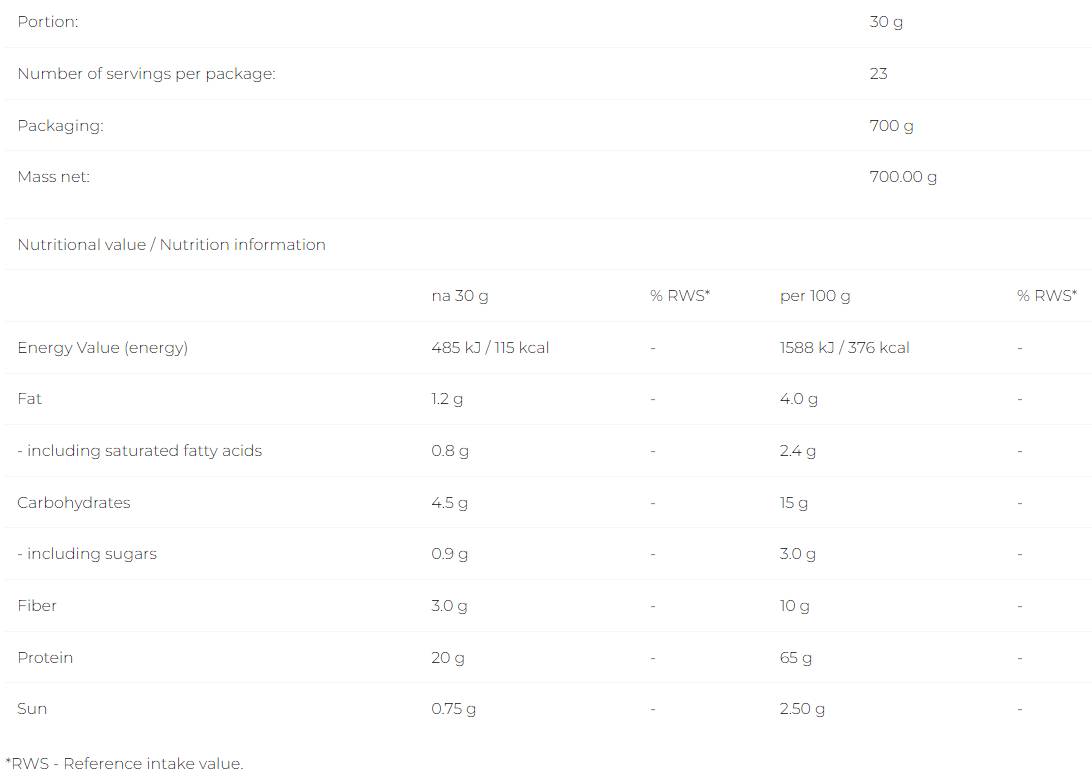This screenshot has width=1092, height=783.
Task: Click "Number of servings per package:" label
Action: point(146,74)
